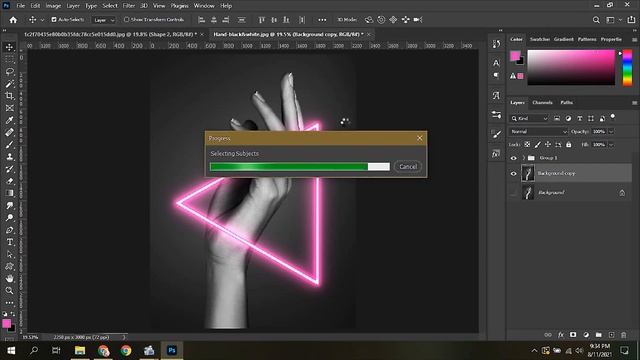Show more align options ellipsis
Screen dimensions: 640x360
pos(322,20)
